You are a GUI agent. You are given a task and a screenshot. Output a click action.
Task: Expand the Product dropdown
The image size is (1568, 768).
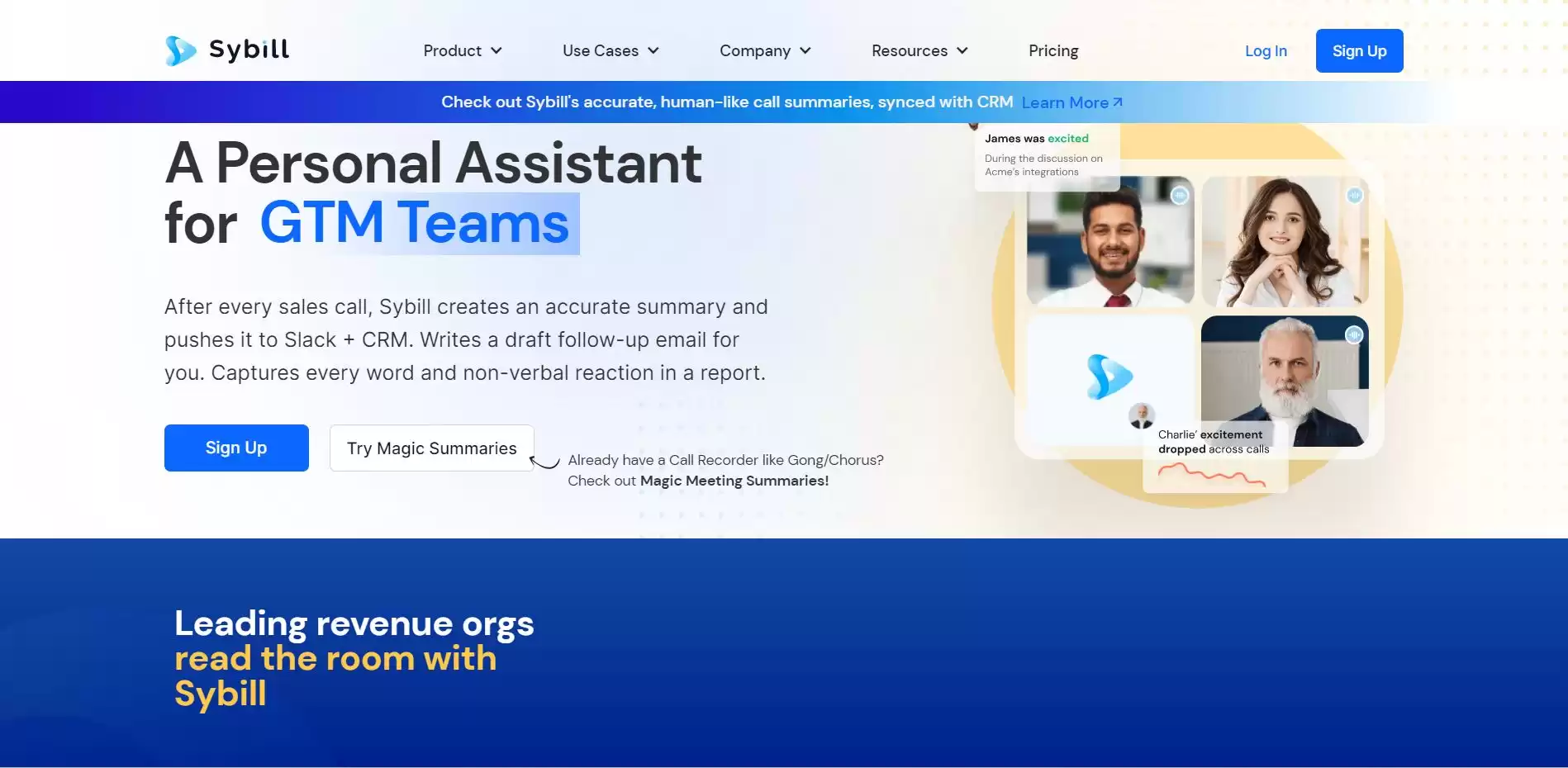[x=462, y=50]
